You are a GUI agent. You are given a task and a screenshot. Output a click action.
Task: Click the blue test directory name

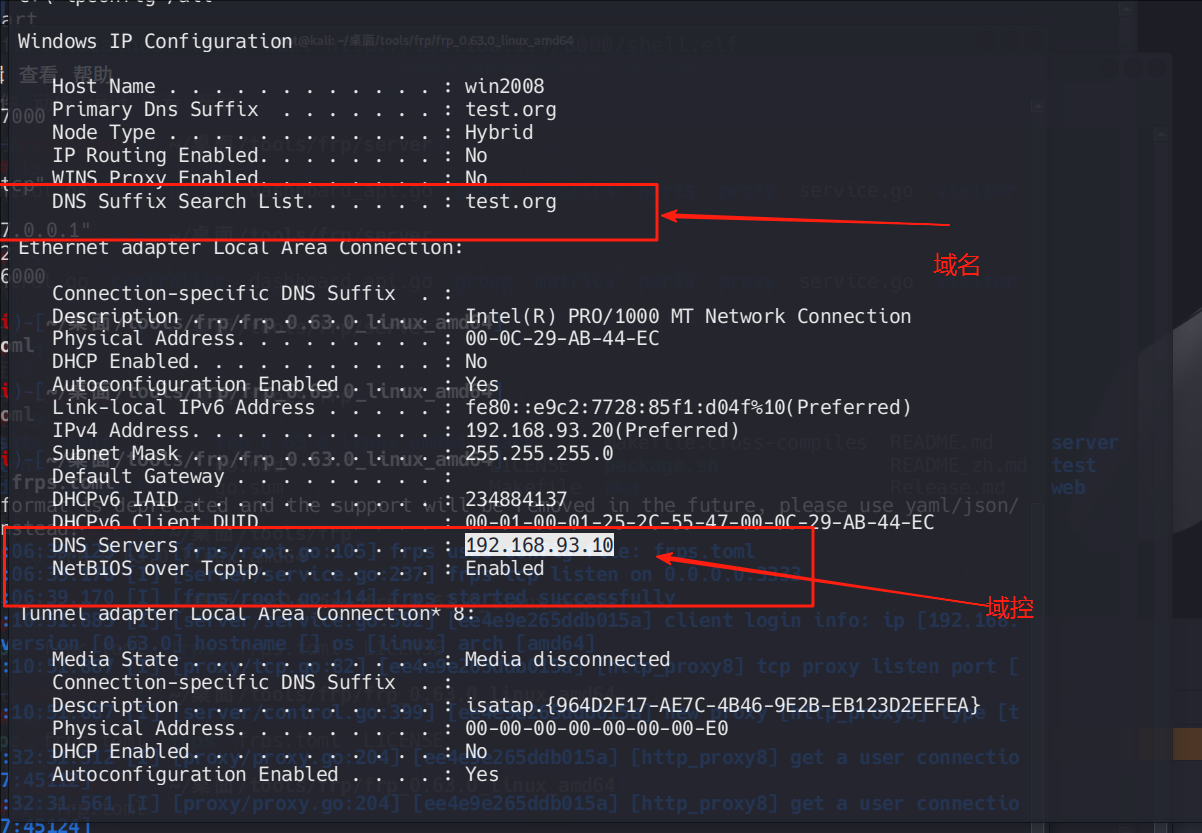pos(1073,465)
